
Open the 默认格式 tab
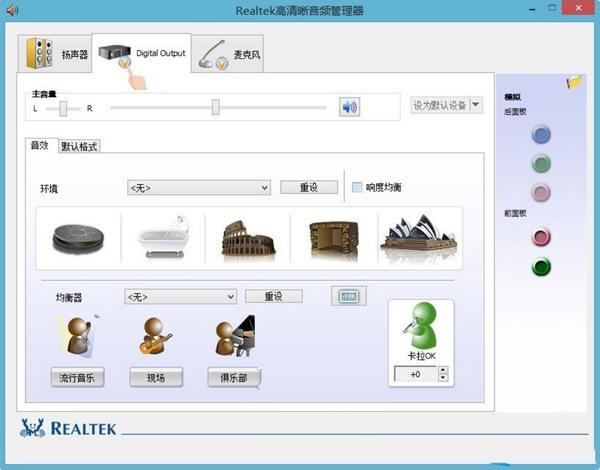[80, 146]
